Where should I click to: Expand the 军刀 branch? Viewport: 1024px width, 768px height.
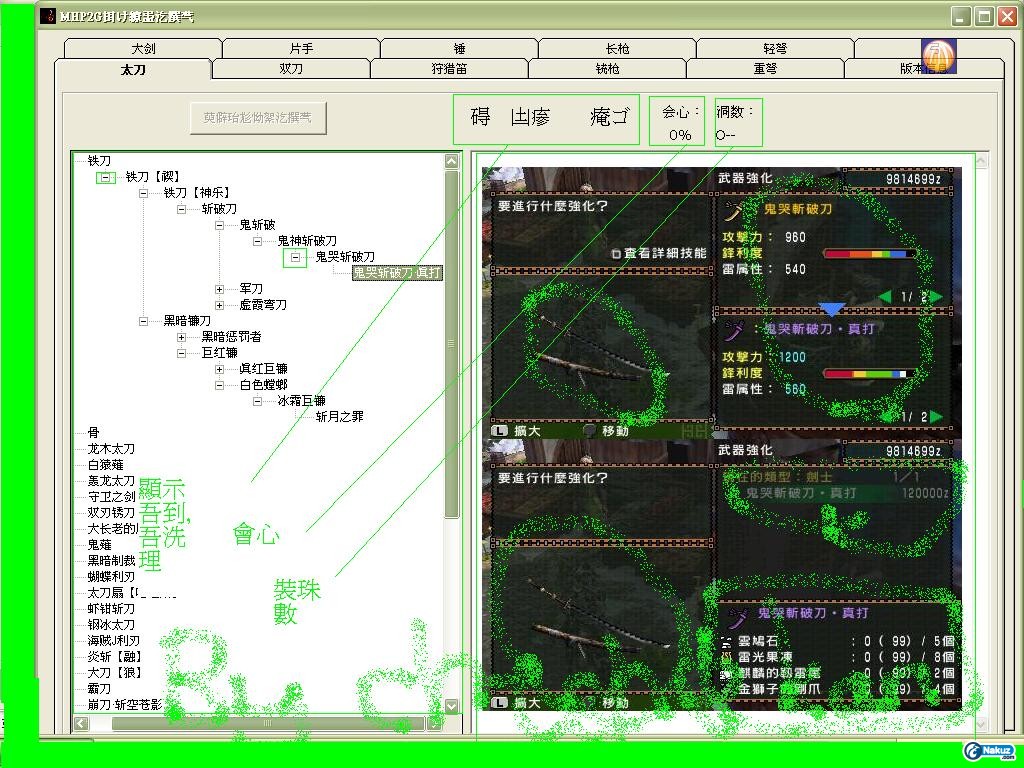tap(219, 289)
